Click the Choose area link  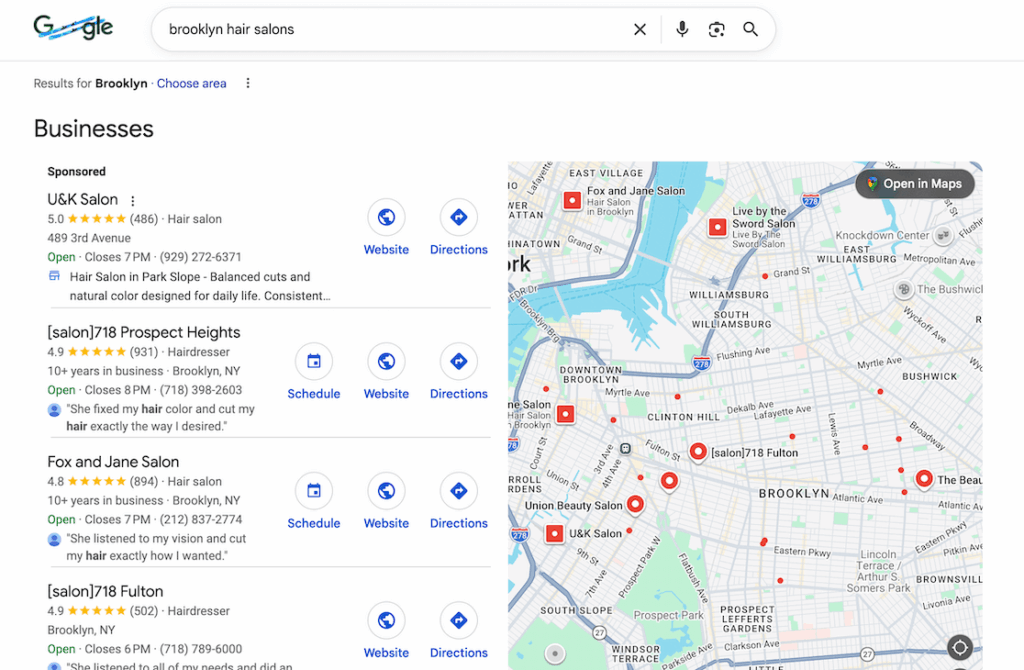tap(191, 83)
